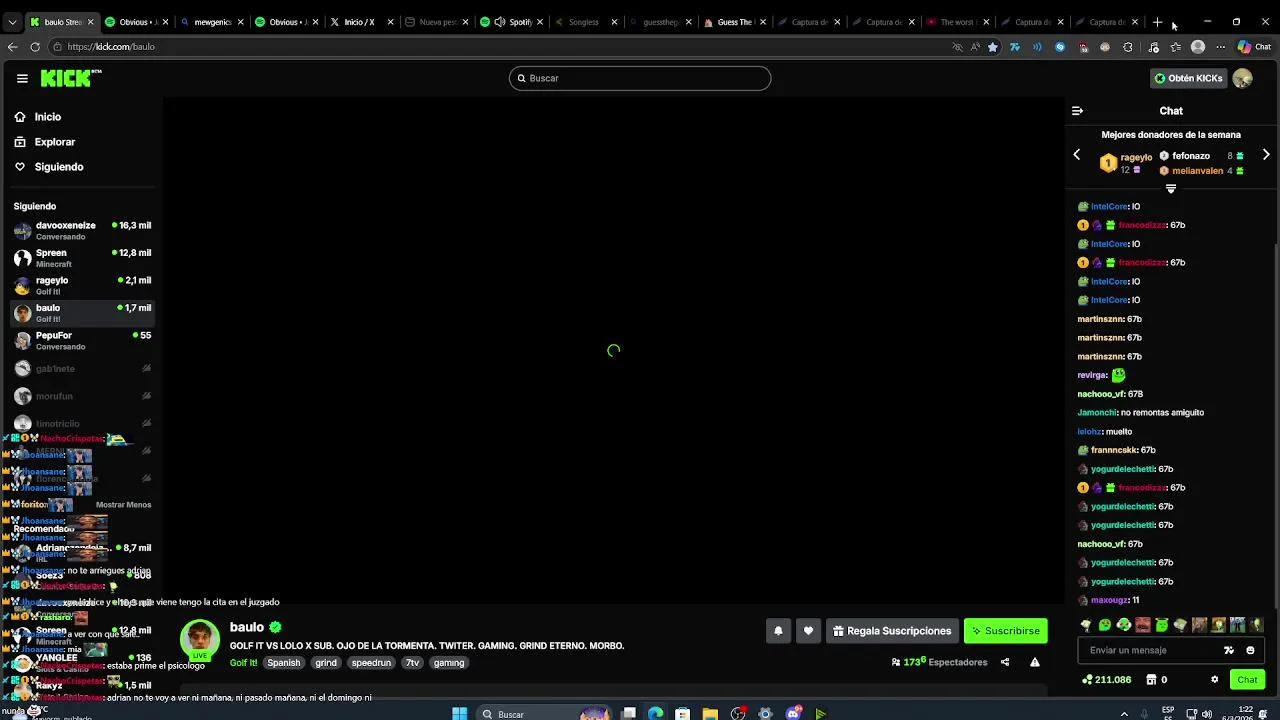Show hidden tray icons chevron
The width and height of the screenshot is (1280, 720).
pos(1124,714)
